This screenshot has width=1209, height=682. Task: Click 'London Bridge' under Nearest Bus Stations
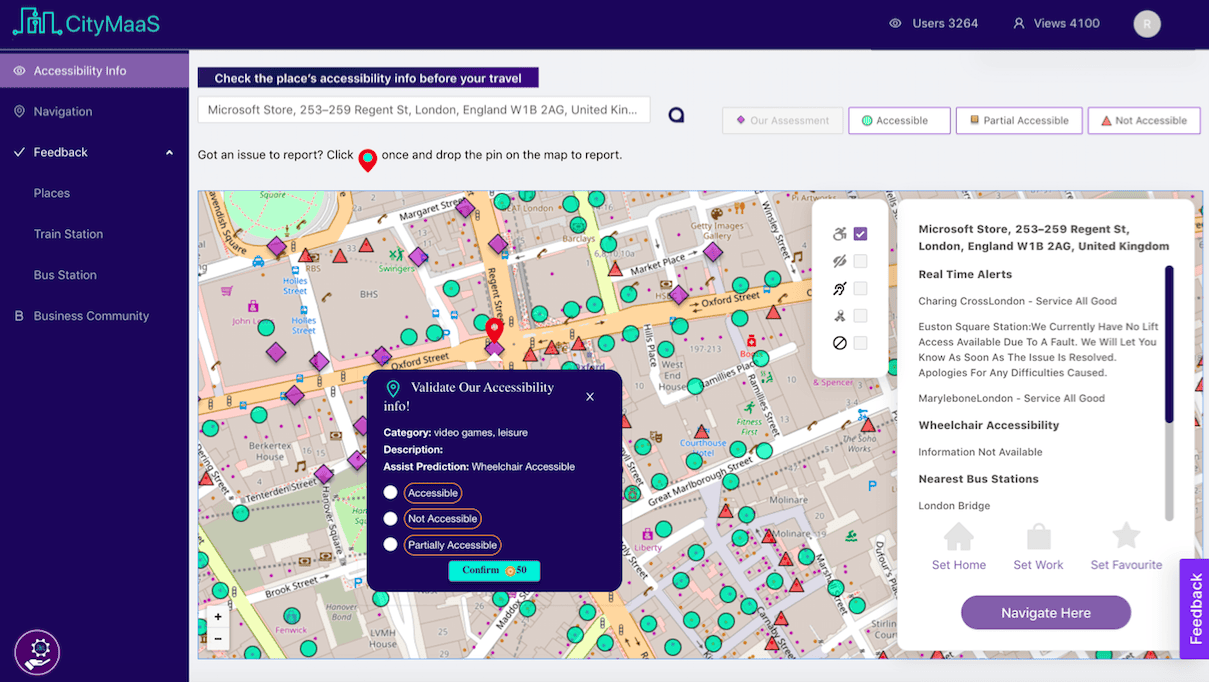954,506
